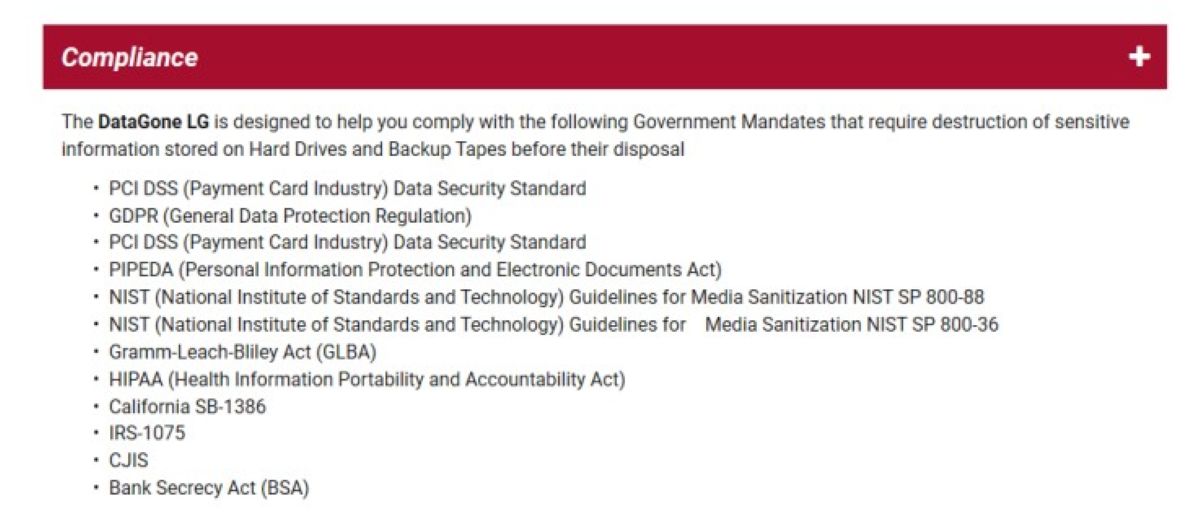Screen dimensions: 1200x521
Task: Collapse the red Compliance header bar
Action: (x=604, y=57)
